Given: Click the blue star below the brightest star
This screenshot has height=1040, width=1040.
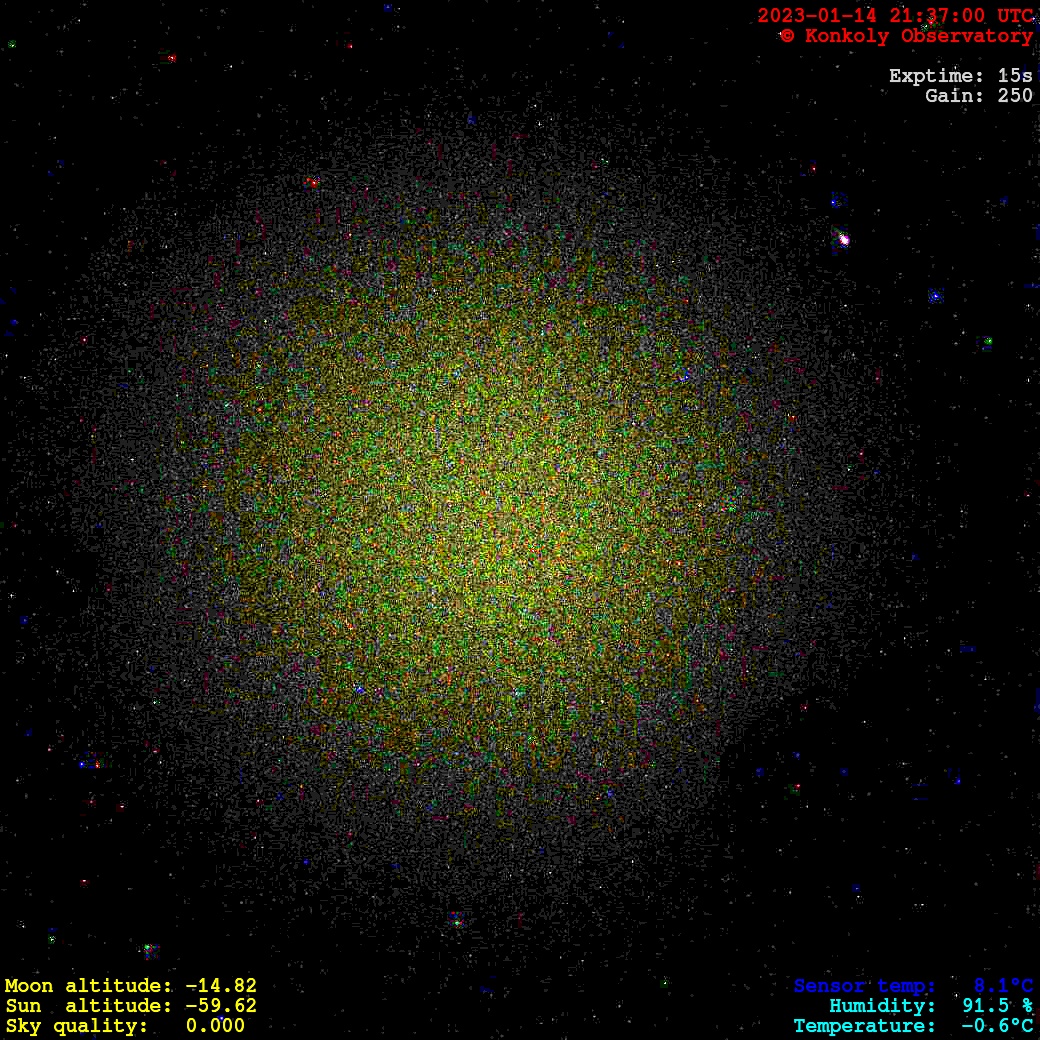Looking at the screenshot, I should (x=935, y=296).
